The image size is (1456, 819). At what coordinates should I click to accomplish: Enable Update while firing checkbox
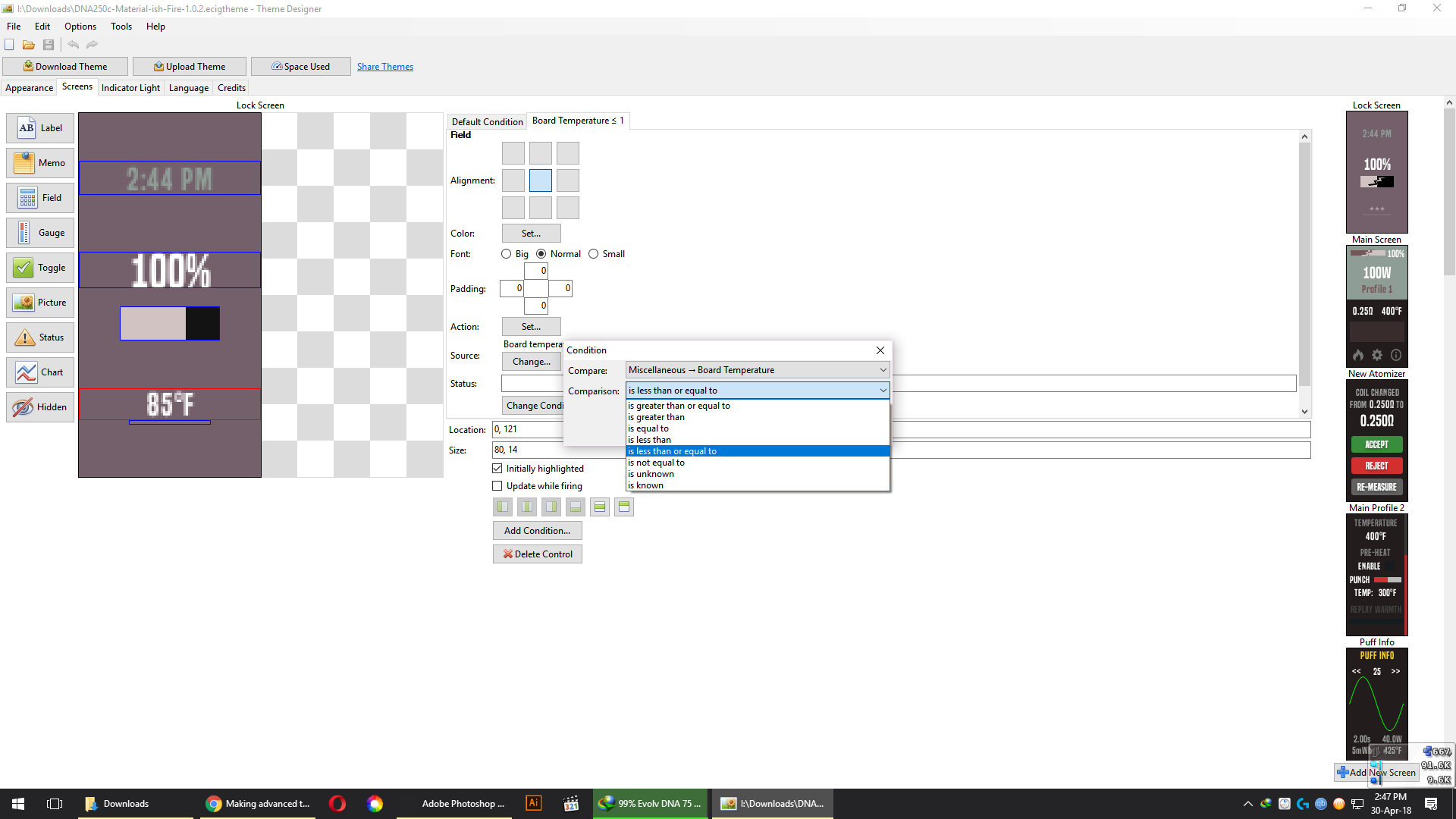pyautogui.click(x=497, y=486)
